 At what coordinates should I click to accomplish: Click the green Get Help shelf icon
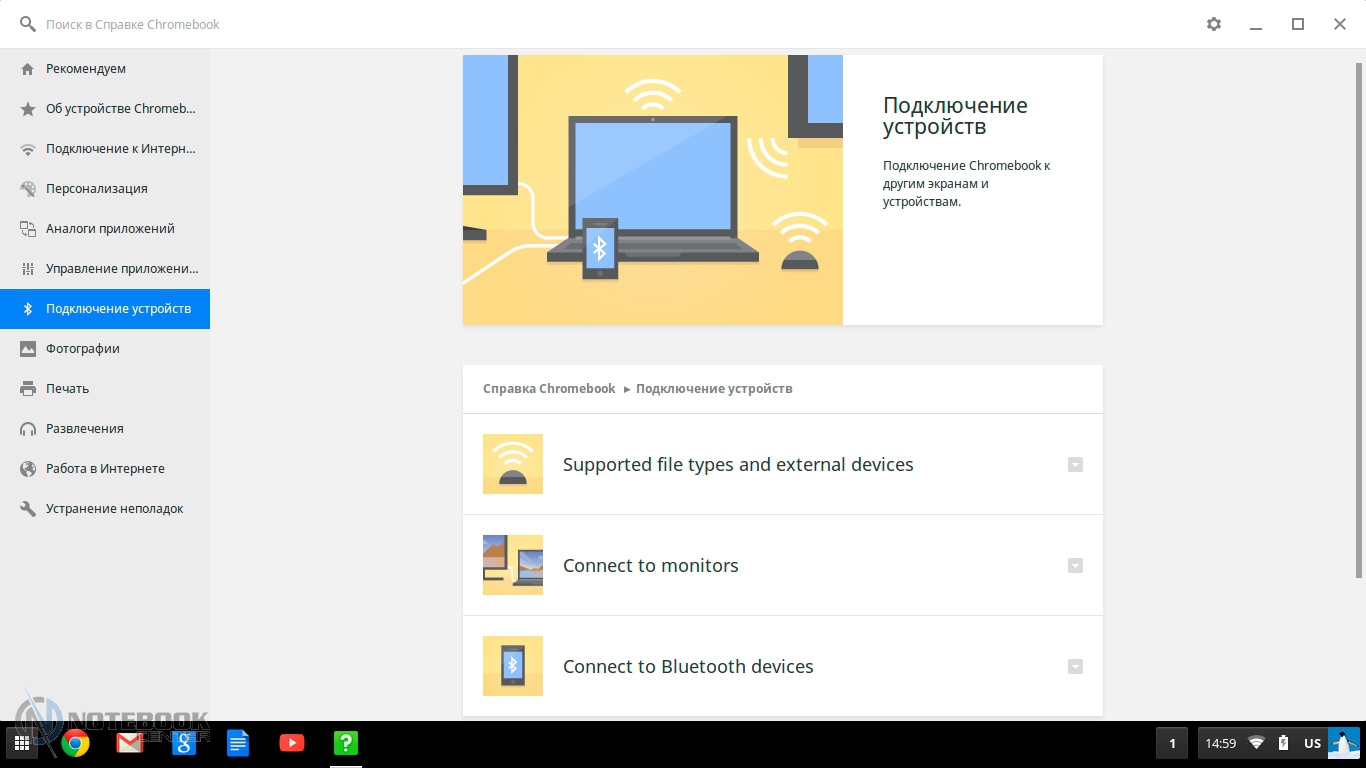click(345, 742)
